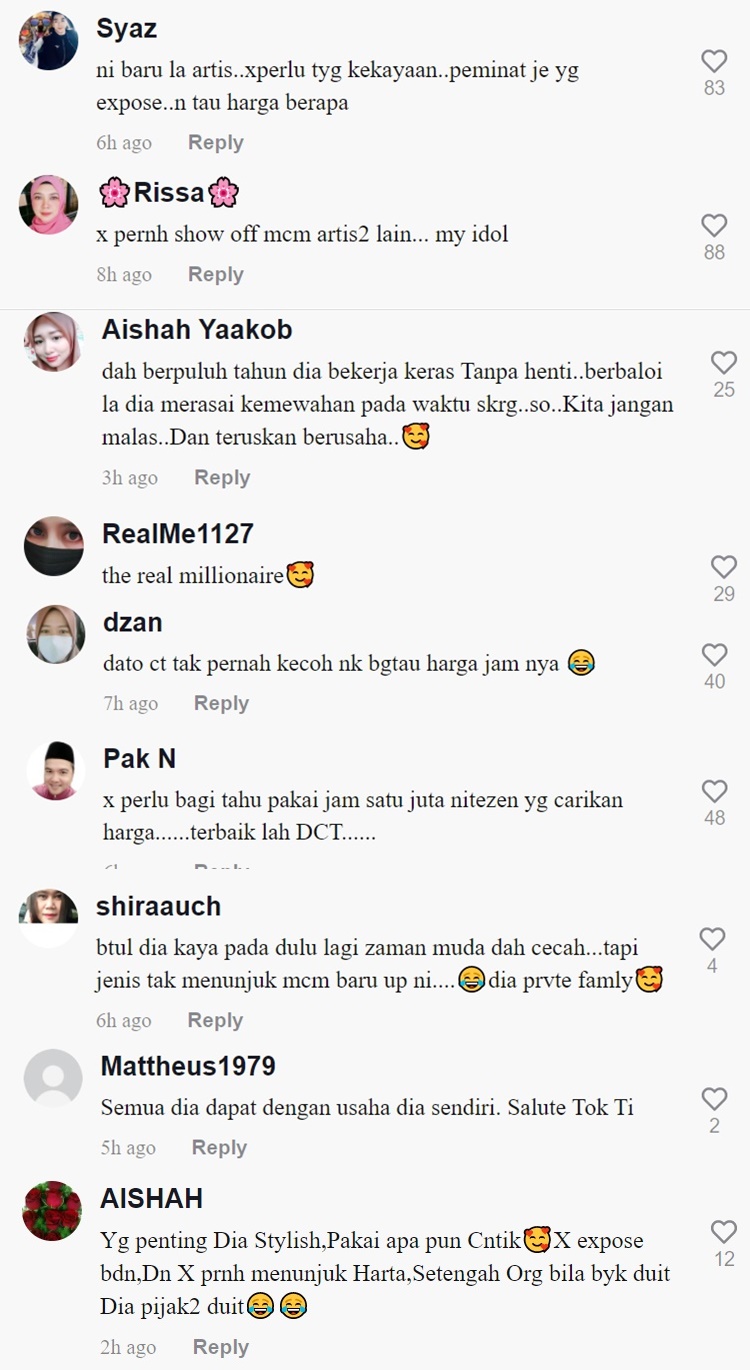This screenshot has width=750, height=1370.
Task: Reply to Mattheus1979's comment
Action: coord(220,1148)
